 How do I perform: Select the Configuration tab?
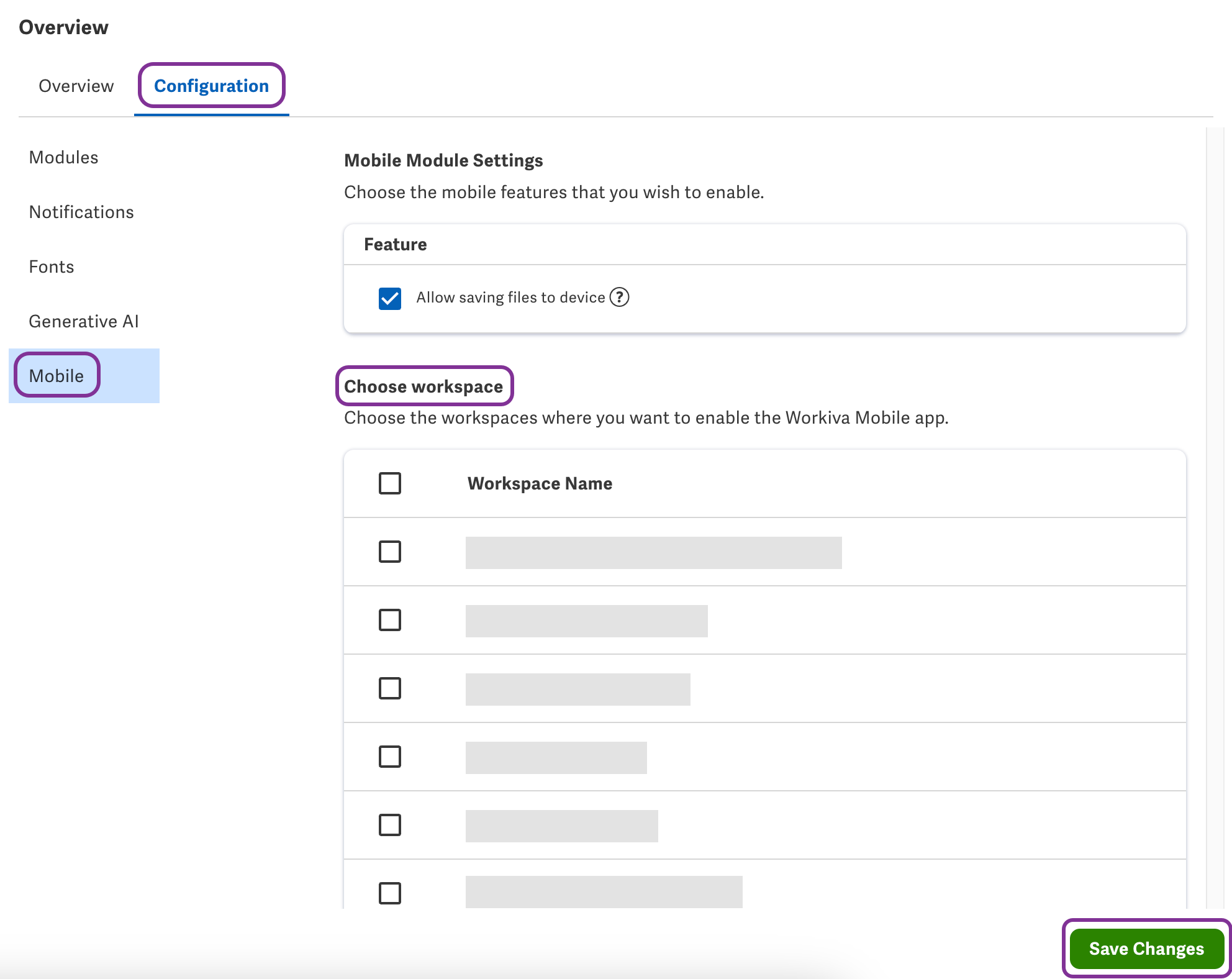tap(212, 86)
